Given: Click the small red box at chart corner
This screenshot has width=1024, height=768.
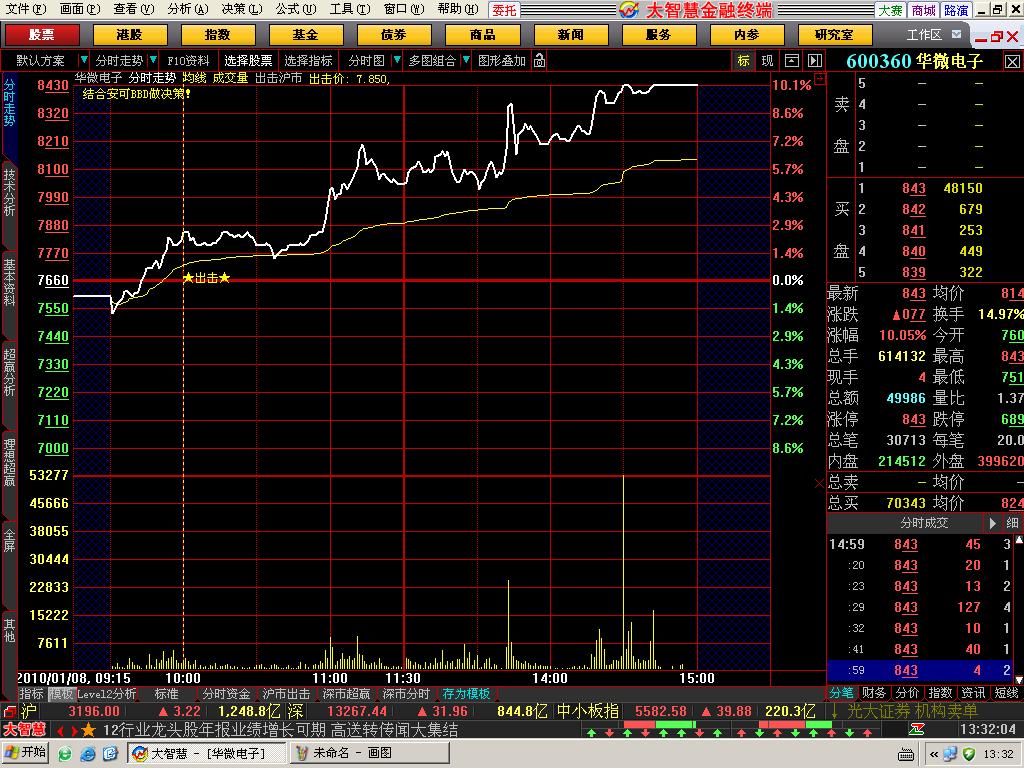Looking at the screenshot, I should pyautogui.click(x=820, y=79).
